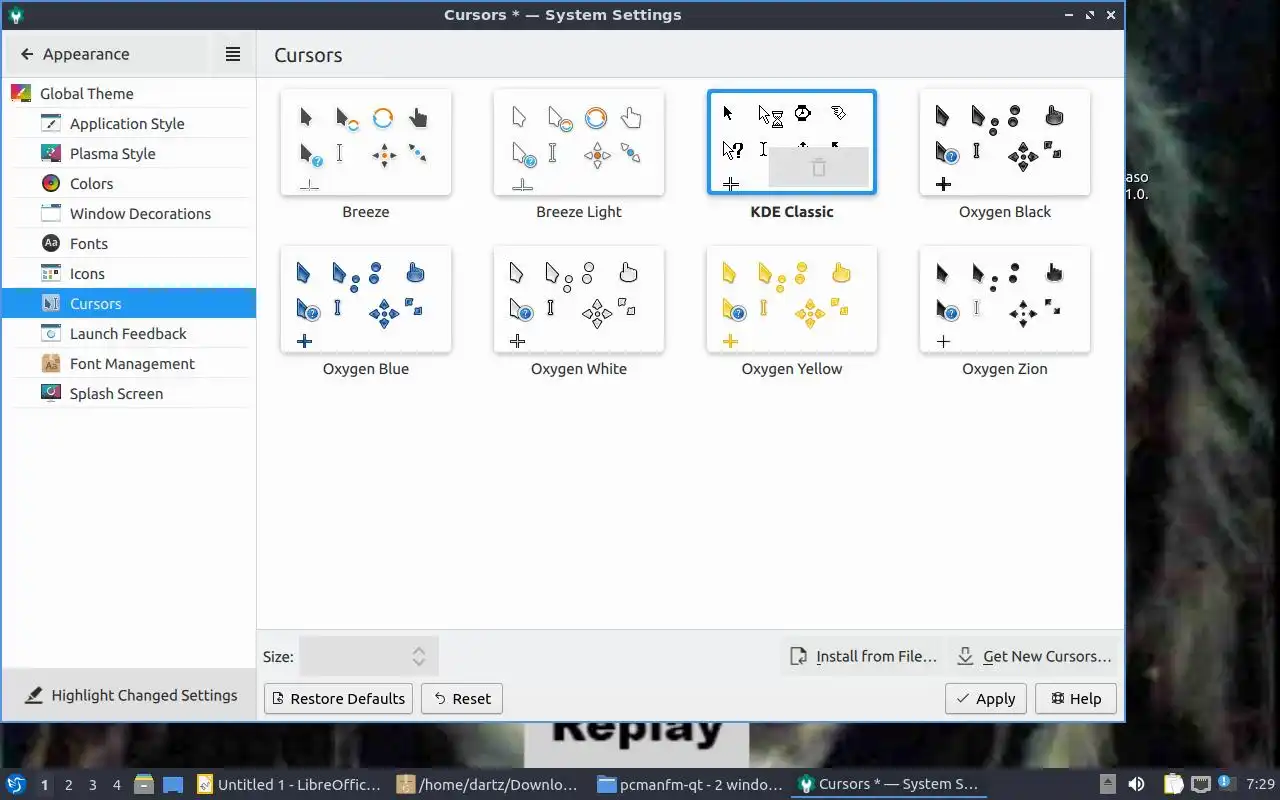Click Restore Defaults button
1280x800 pixels.
[x=338, y=698]
